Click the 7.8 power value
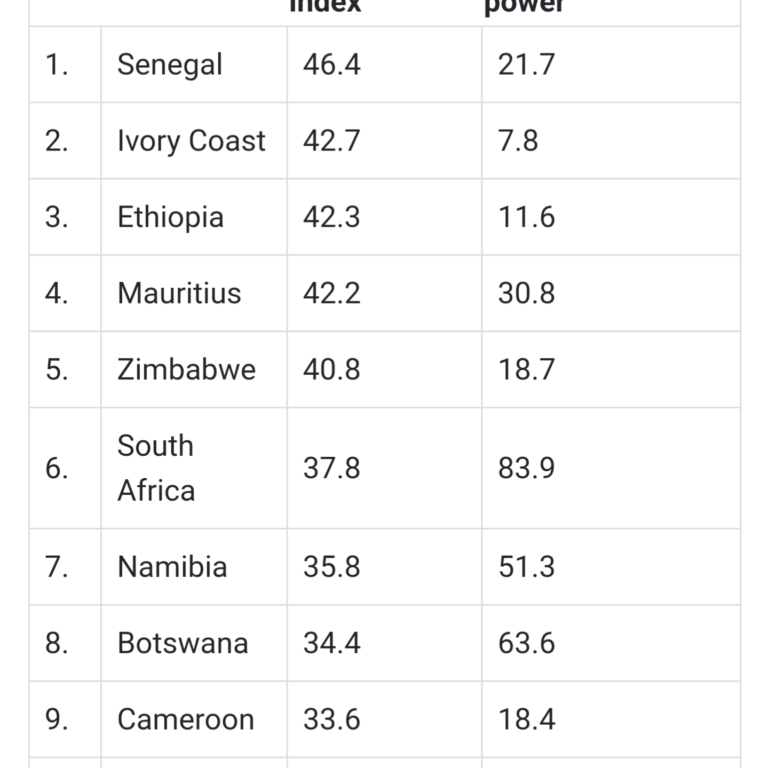Screen dimensions: 768x768 click(518, 141)
